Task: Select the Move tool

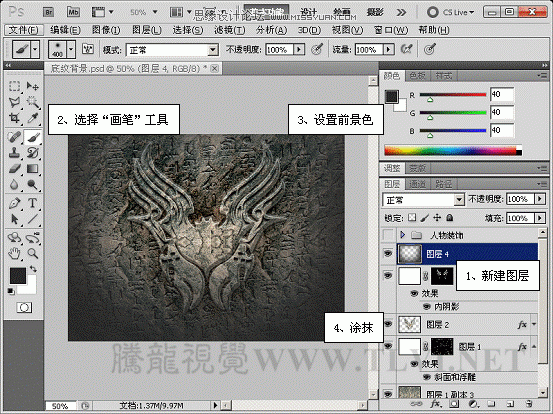Action: (33, 86)
